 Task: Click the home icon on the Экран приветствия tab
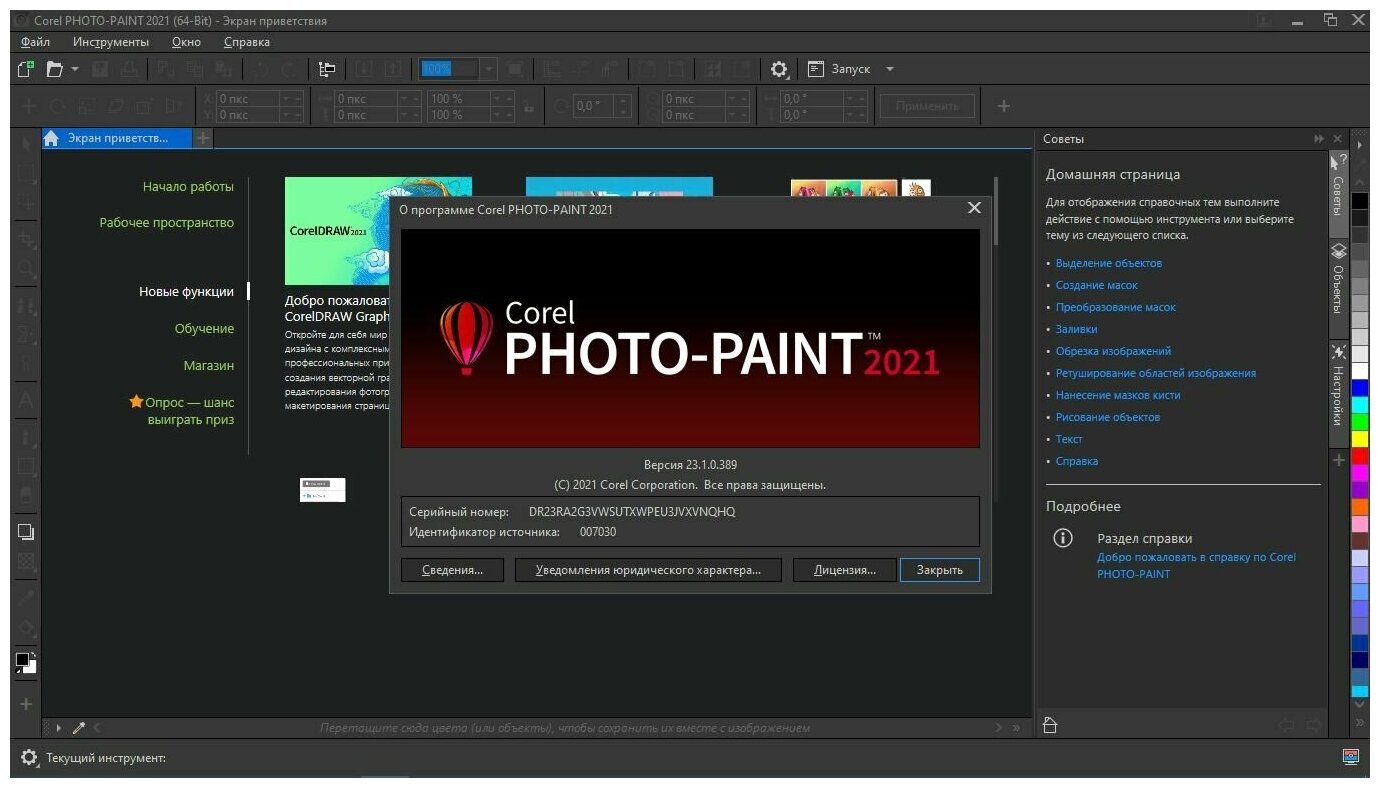[x=52, y=138]
